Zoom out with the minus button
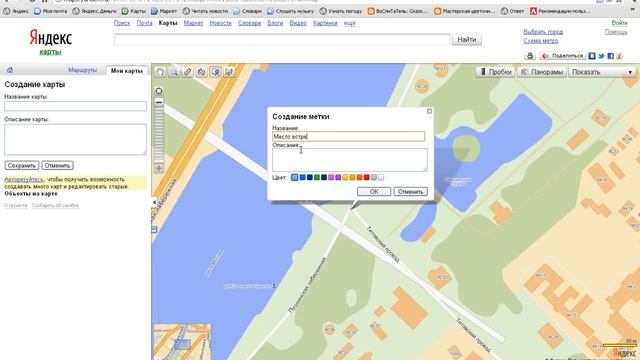 (x=159, y=102)
